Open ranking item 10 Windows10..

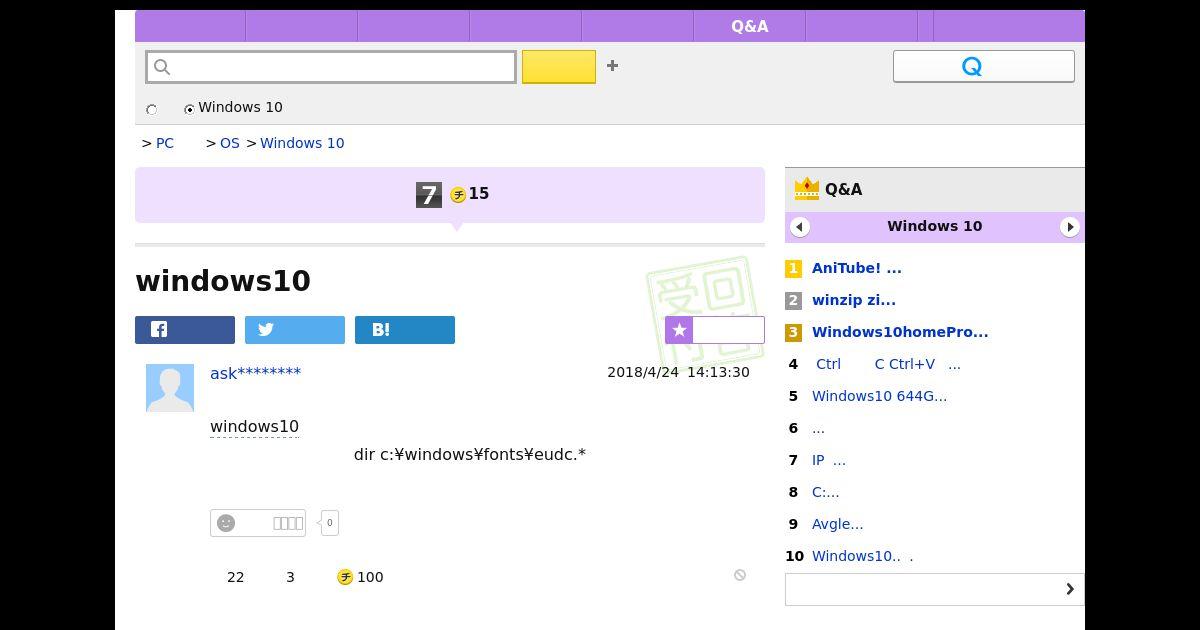coord(862,556)
